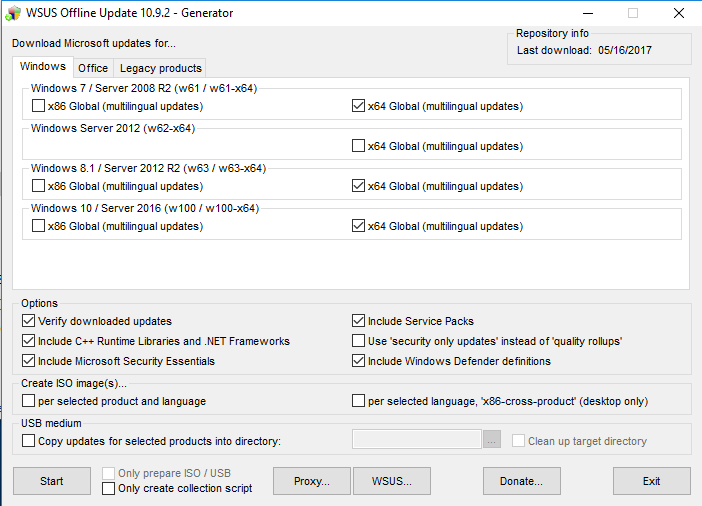Click the 'Repository info' group label

point(552,33)
